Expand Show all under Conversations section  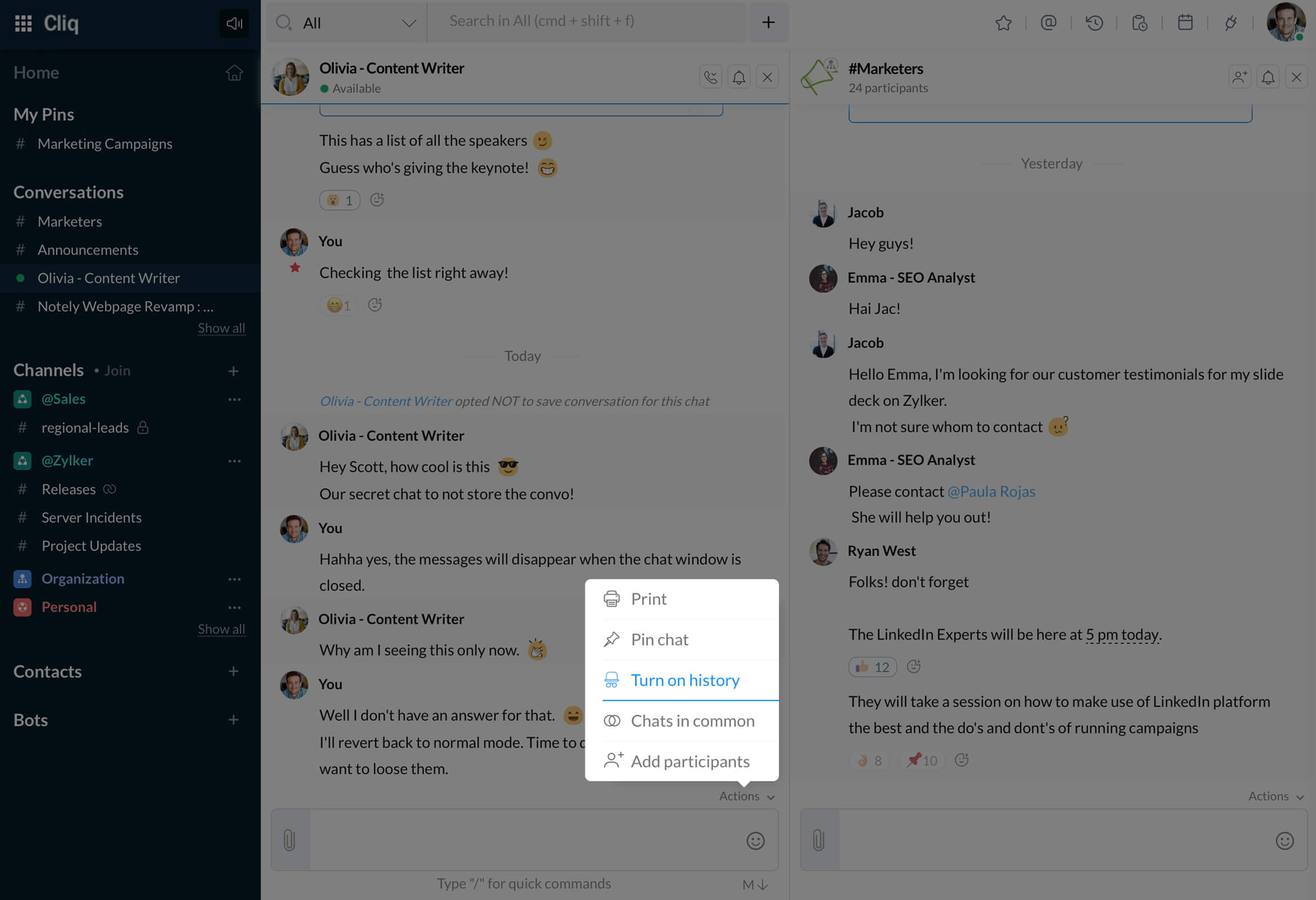222,327
